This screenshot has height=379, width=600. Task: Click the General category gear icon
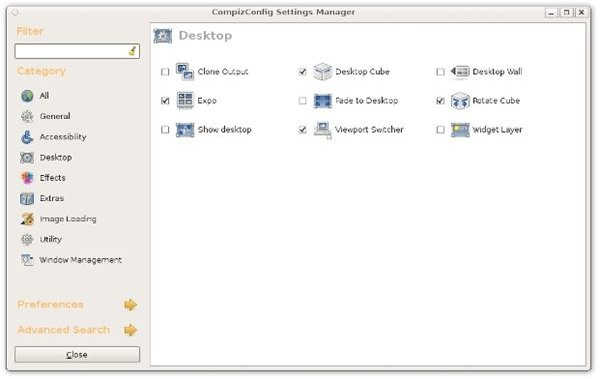27,116
